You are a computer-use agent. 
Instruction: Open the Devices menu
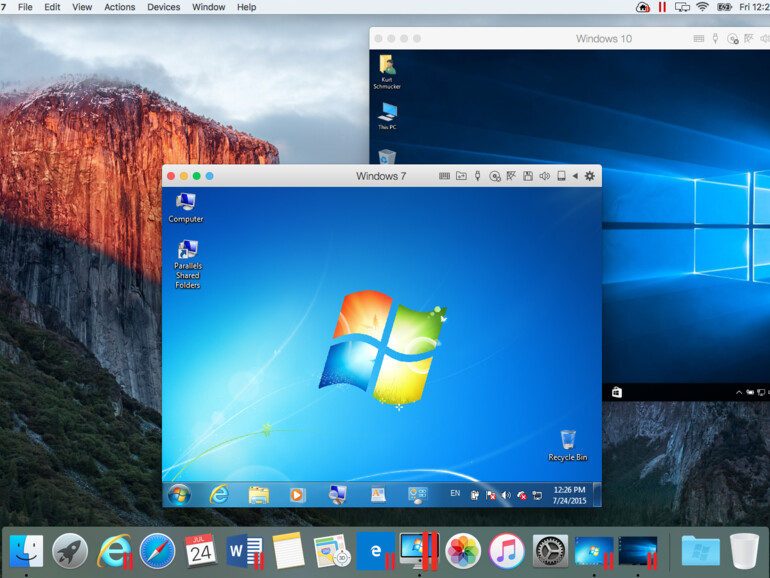point(164,7)
